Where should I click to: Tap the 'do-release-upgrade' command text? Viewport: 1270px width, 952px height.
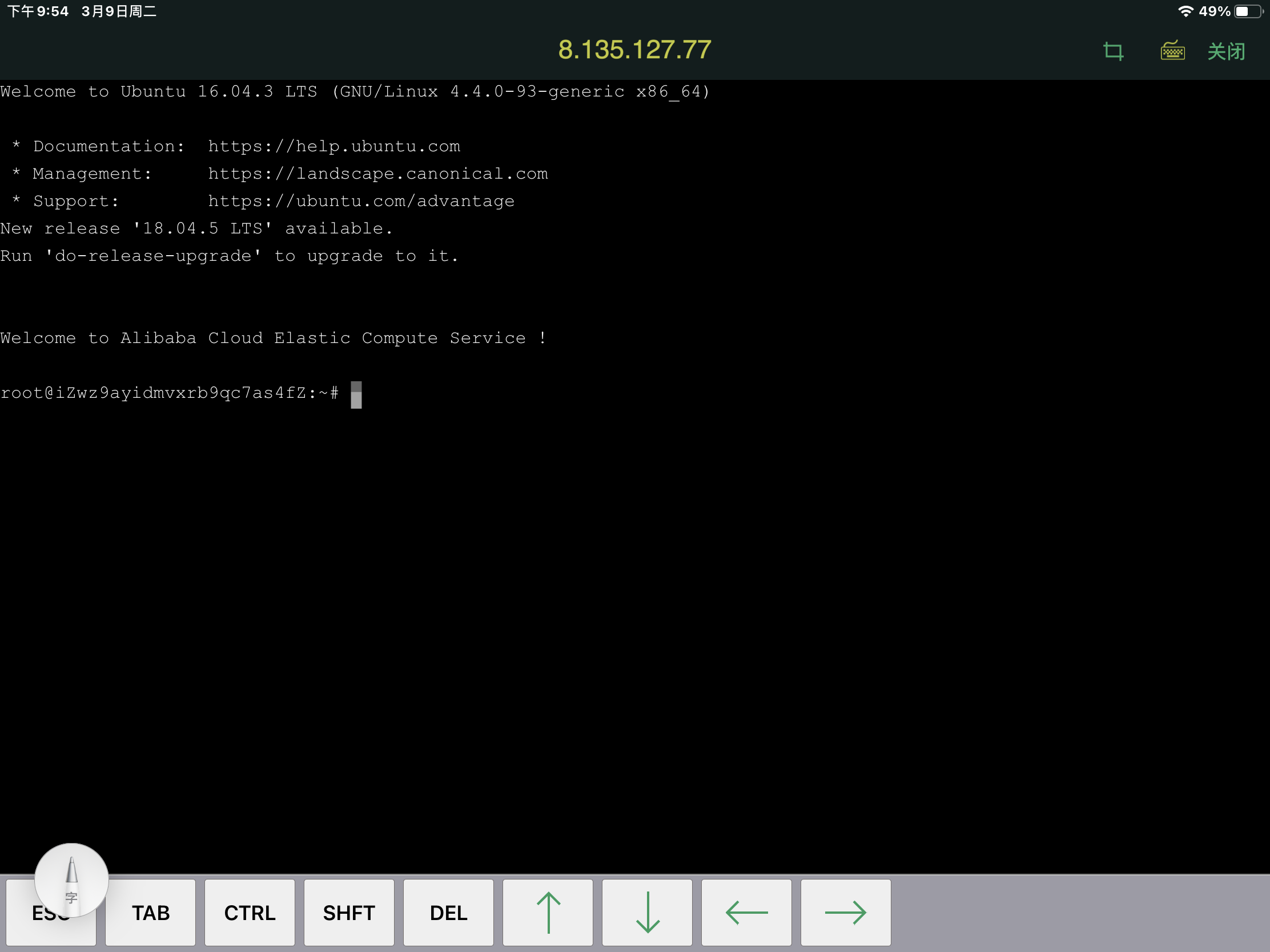[153, 256]
